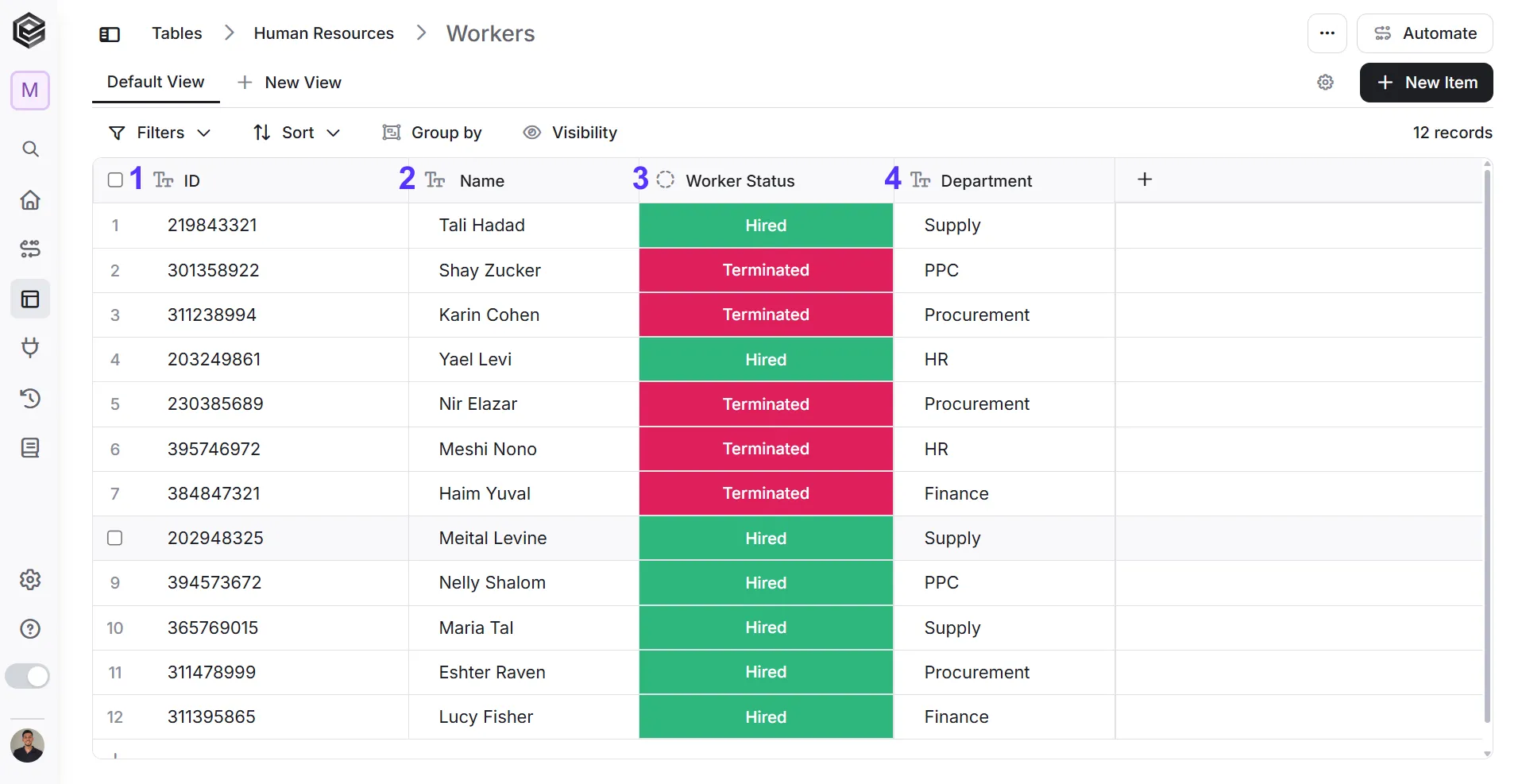Open the three-dots more options menu
Viewport: 1522px width, 784px height.
[1327, 33]
